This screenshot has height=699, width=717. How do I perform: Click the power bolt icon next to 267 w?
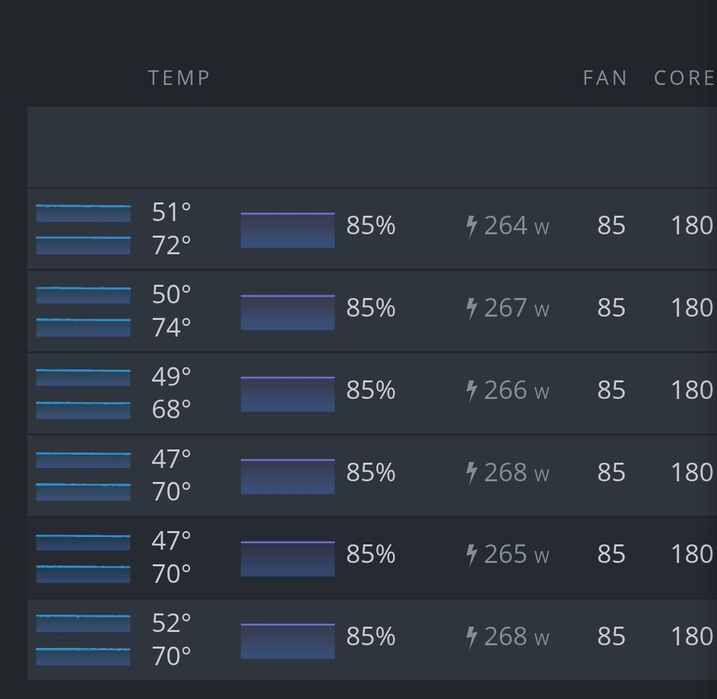[472, 308]
